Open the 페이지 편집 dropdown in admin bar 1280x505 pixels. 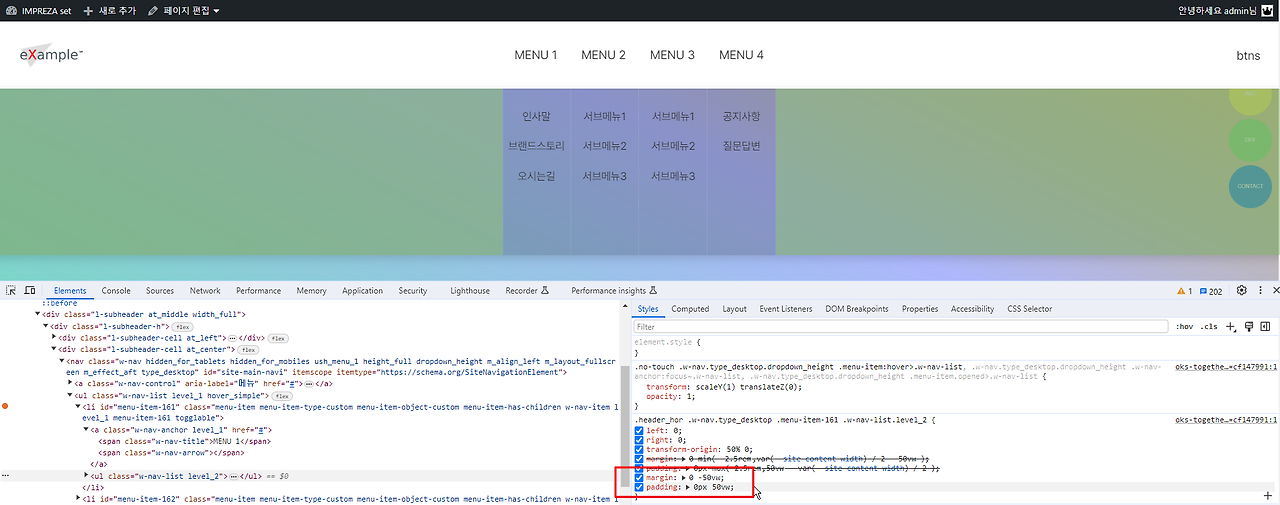[x=184, y=11]
